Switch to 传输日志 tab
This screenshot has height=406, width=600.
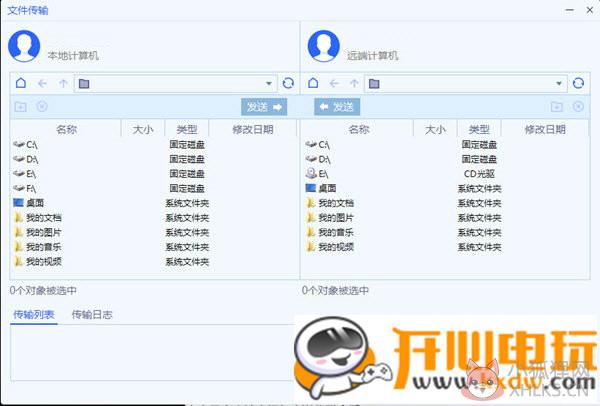point(92,315)
